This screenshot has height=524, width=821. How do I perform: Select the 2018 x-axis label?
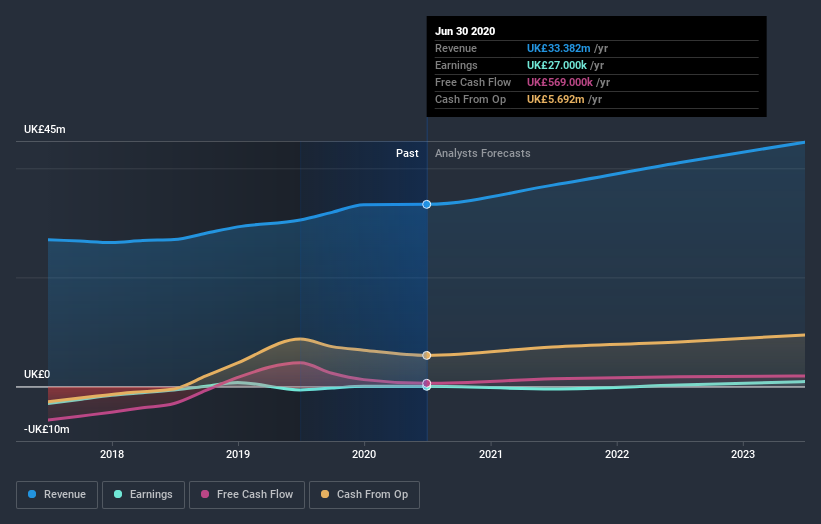112,454
